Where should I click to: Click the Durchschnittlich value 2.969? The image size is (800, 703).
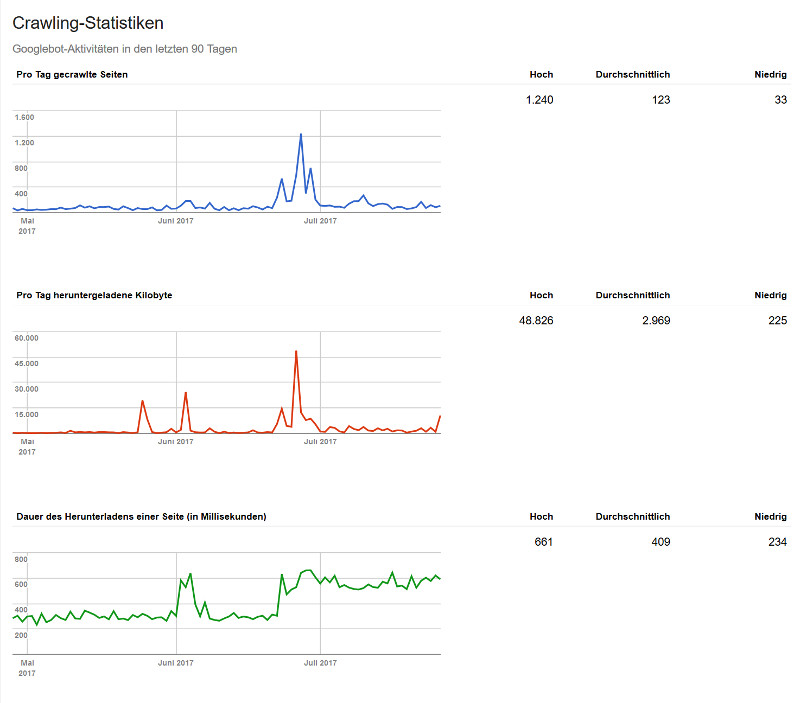[659, 320]
